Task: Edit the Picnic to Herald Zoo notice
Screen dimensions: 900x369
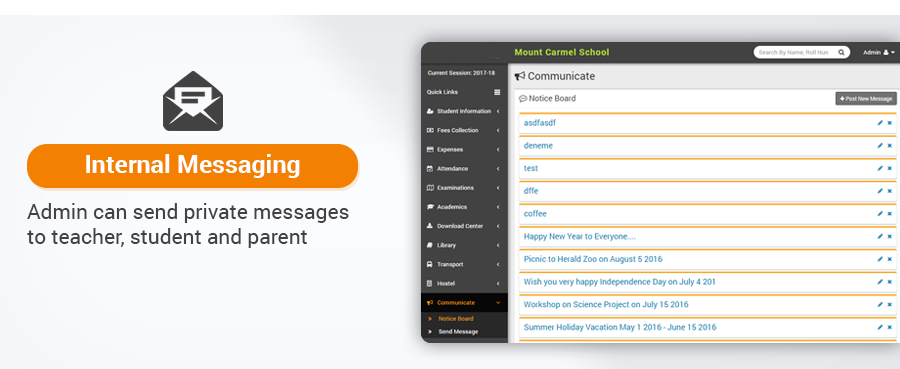Action: pos(880,259)
